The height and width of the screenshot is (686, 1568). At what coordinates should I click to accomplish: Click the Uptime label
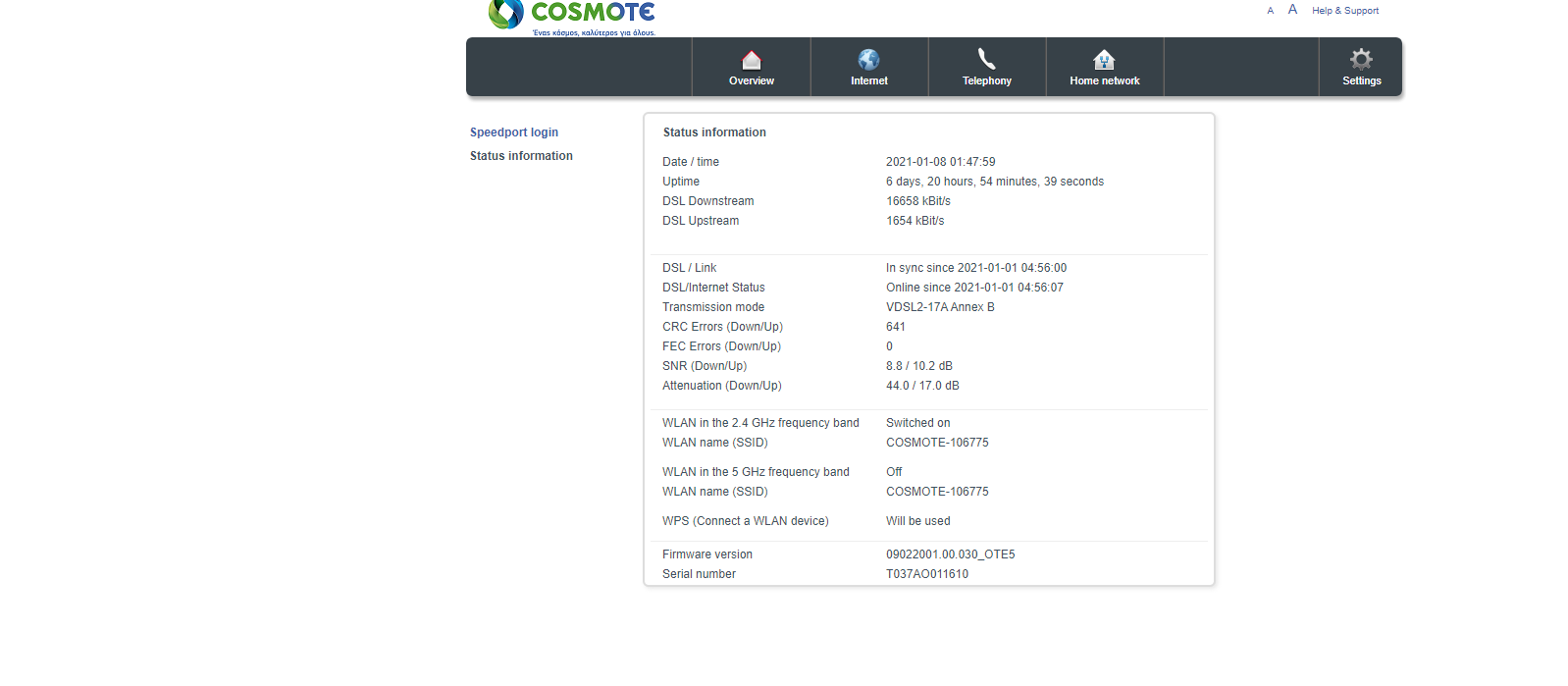[681, 182]
